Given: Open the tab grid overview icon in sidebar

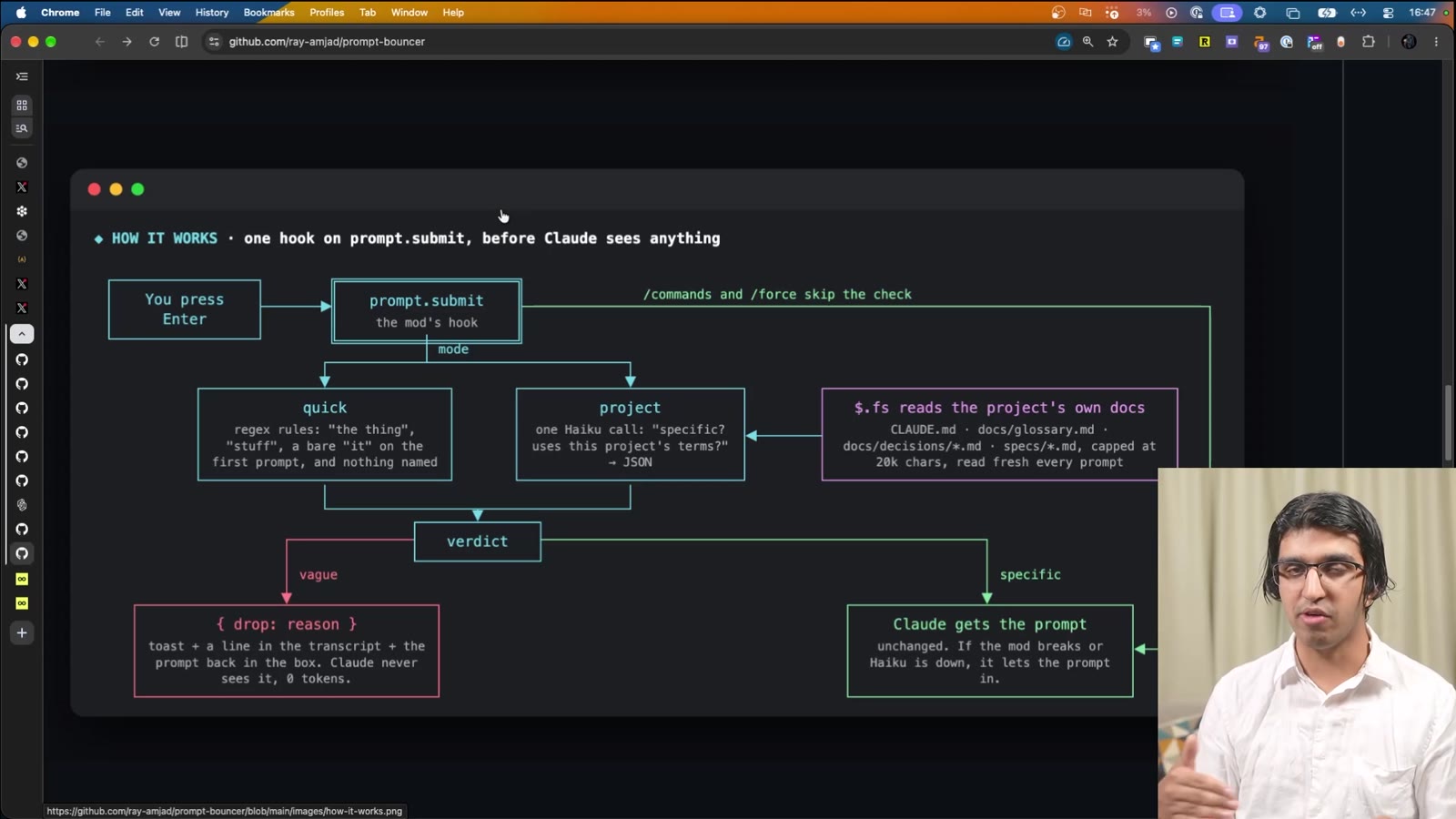Looking at the screenshot, I should point(22,106).
